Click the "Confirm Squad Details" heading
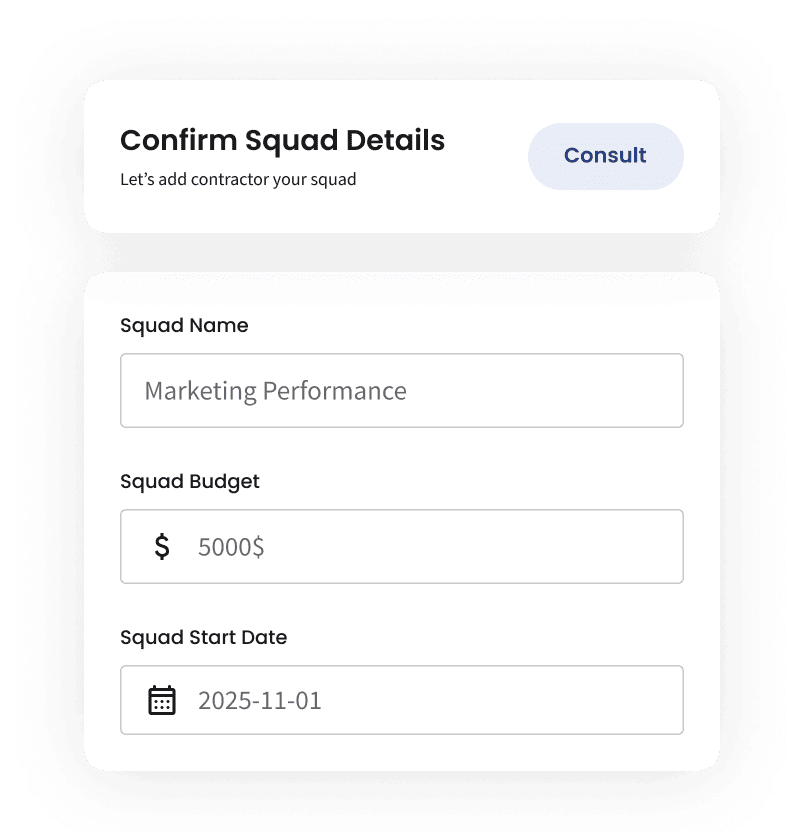 (282, 140)
